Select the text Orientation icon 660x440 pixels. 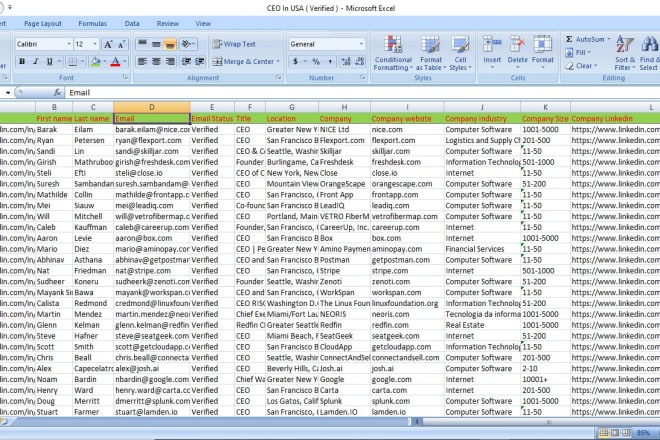tap(187, 44)
